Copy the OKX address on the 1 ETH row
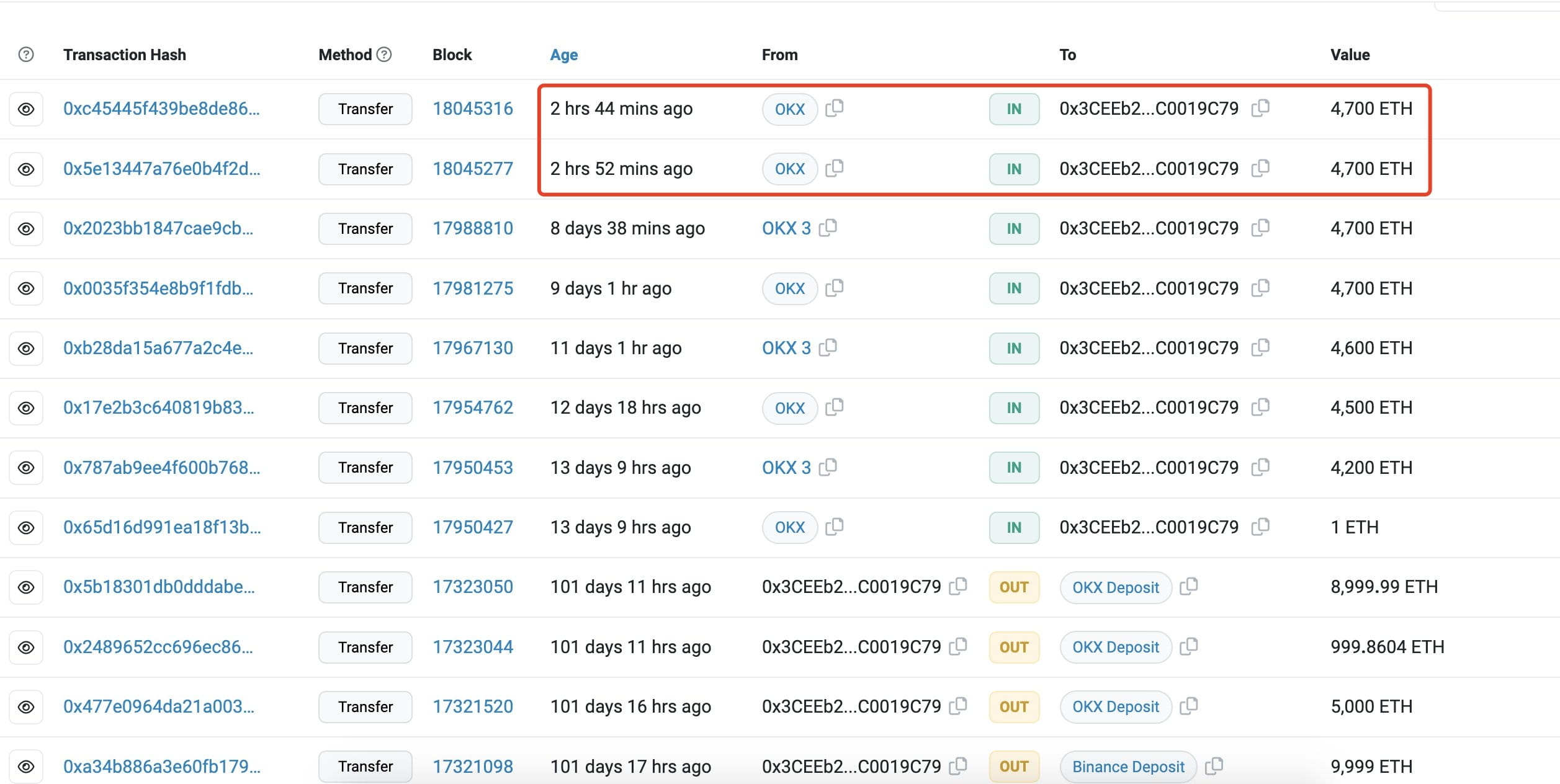1560x784 pixels. click(x=836, y=527)
